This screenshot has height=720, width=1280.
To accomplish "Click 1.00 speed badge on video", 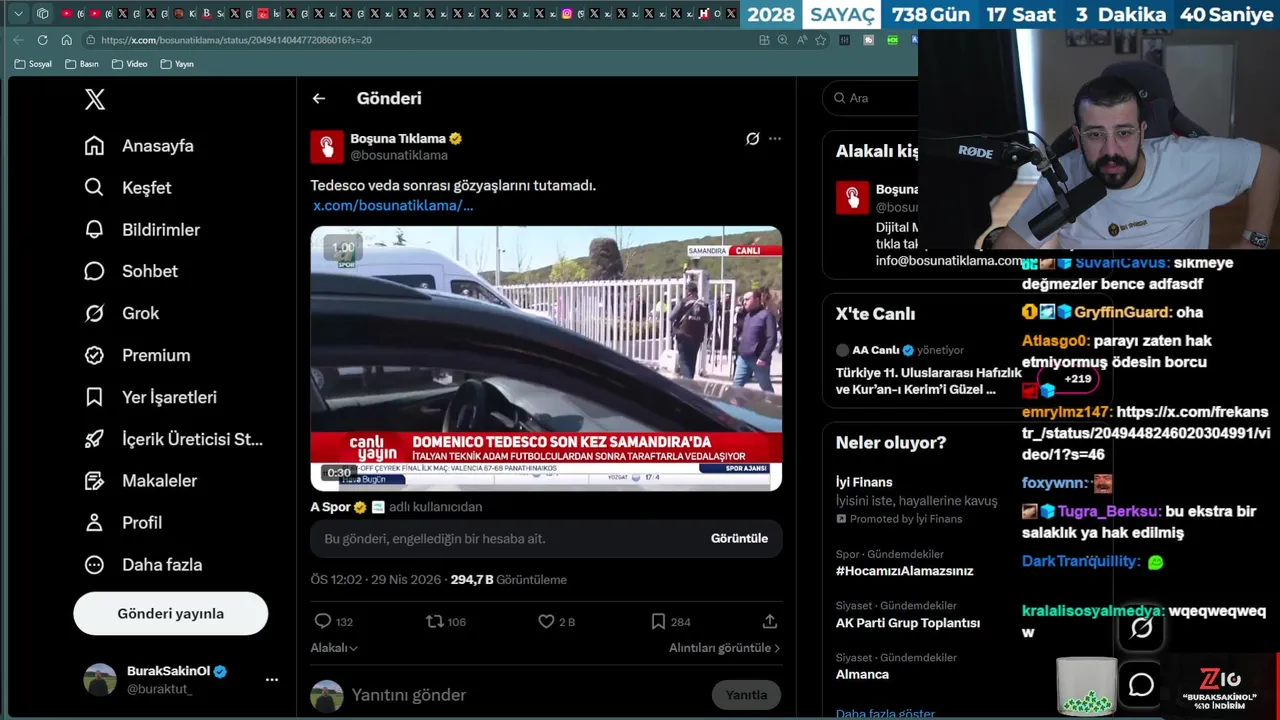I will 343,248.
